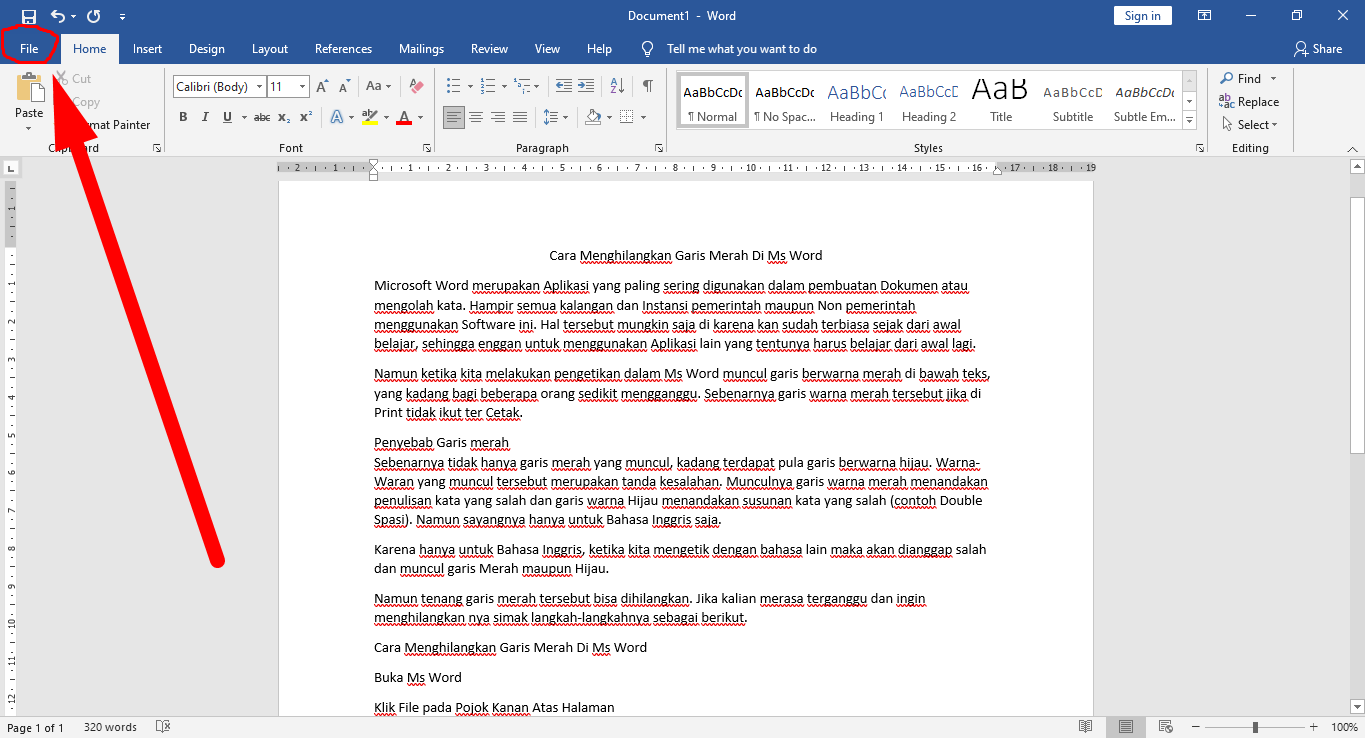The height and width of the screenshot is (738, 1365).
Task: Collapse the ribbon
Action: (1353, 148)
